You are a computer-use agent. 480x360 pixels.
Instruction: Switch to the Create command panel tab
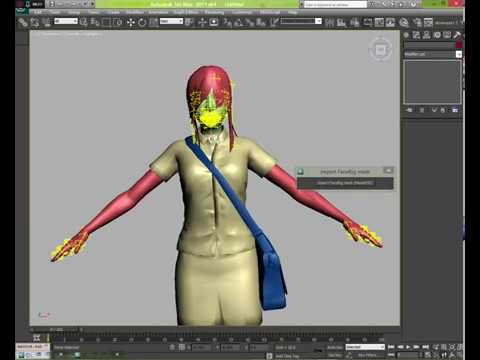(x=406, y=35)
